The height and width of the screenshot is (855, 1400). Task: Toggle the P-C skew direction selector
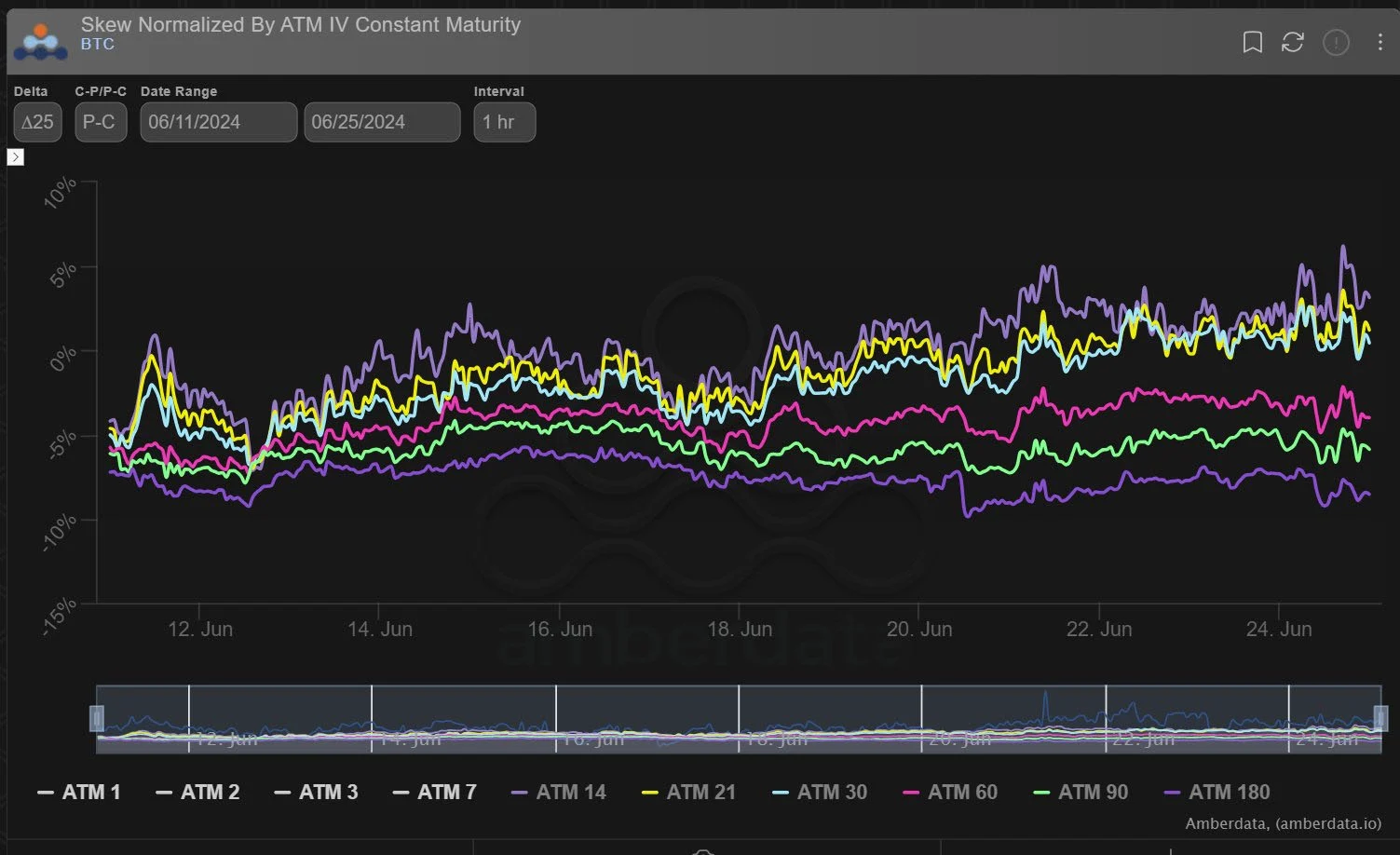[x=101, y=122]
